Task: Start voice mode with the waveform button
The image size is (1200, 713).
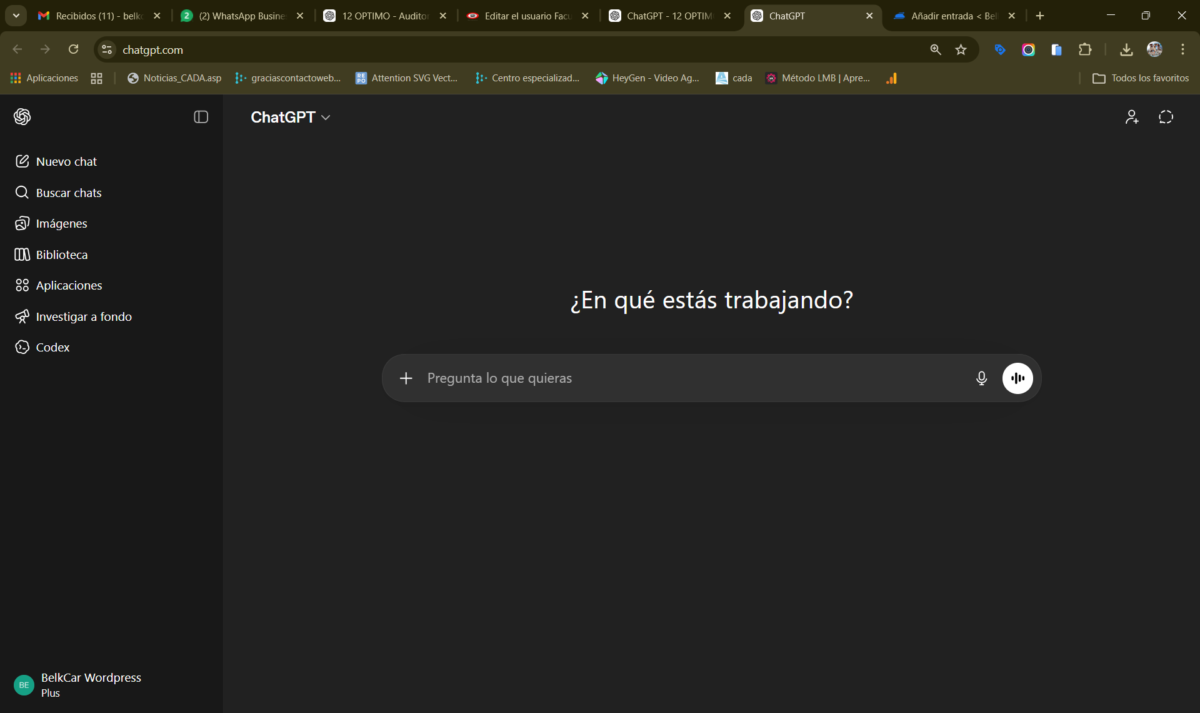Action: pyautogui.click(x=1017, y=378)
